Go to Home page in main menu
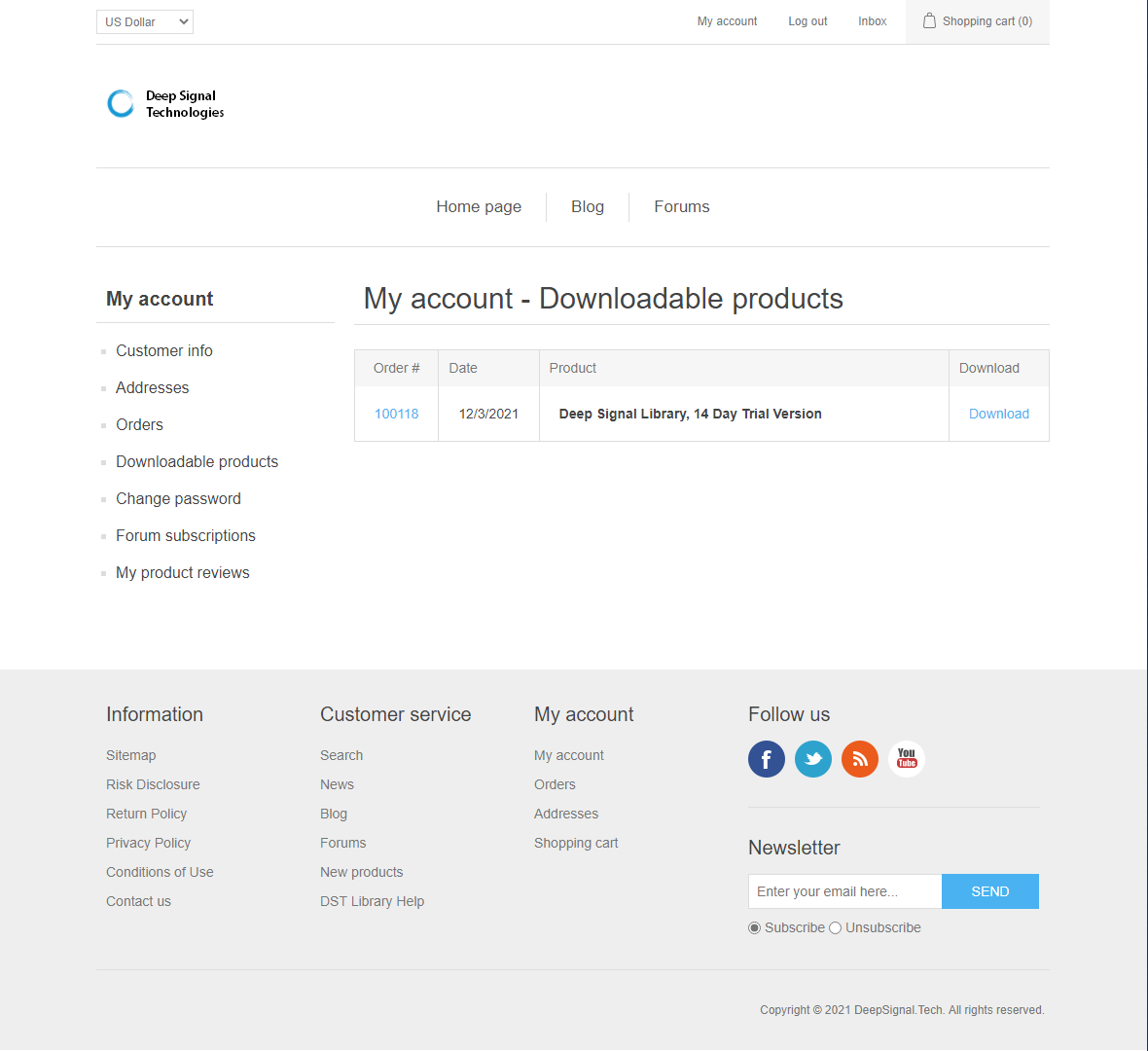 pyautogui.click(x=479, y=206)
